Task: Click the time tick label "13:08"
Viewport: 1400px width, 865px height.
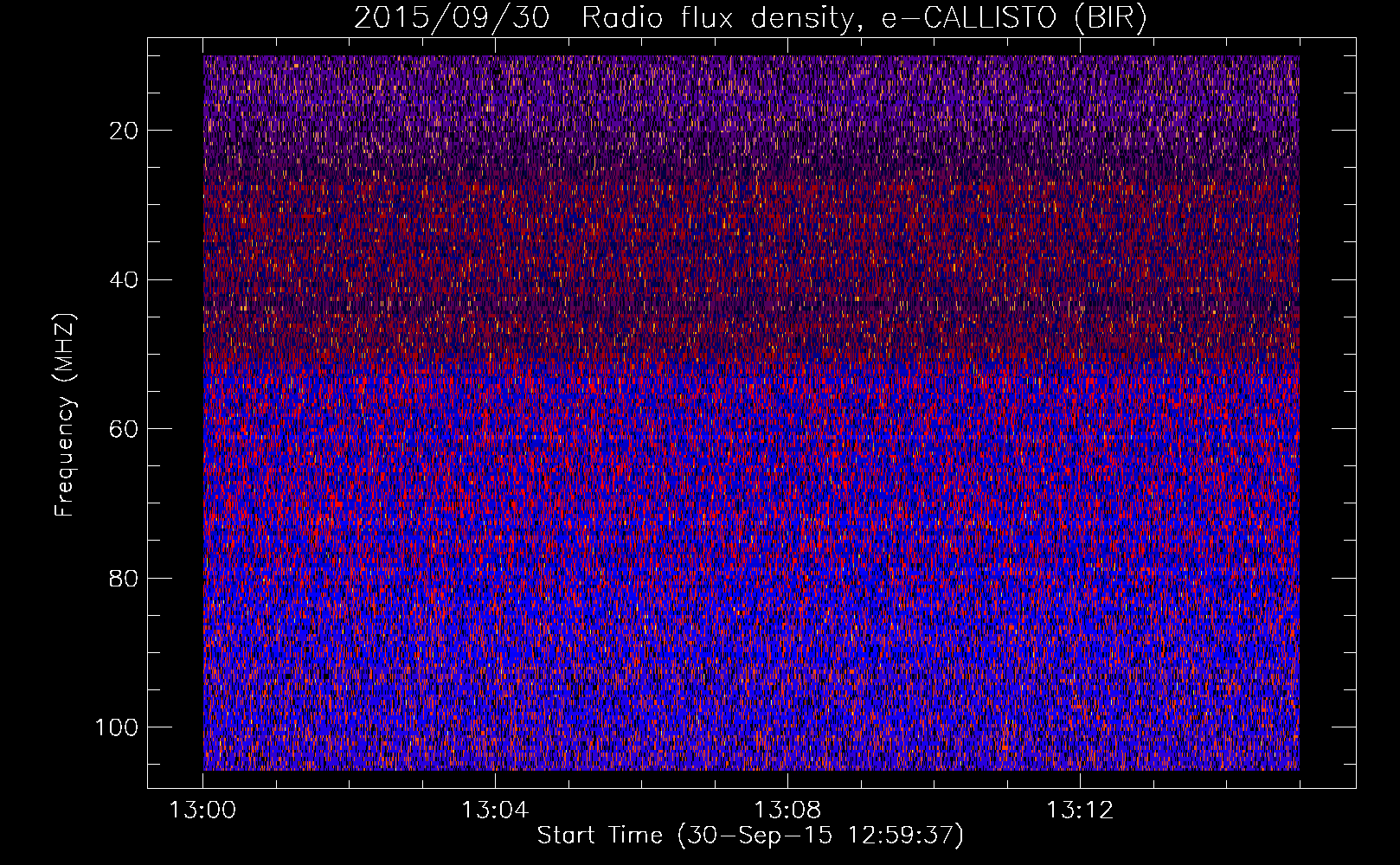Action: coord(787,811)
